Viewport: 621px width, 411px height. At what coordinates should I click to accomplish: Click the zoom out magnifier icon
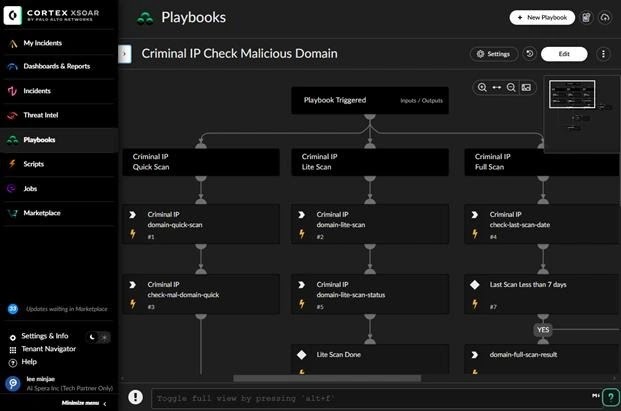(511, 88)
